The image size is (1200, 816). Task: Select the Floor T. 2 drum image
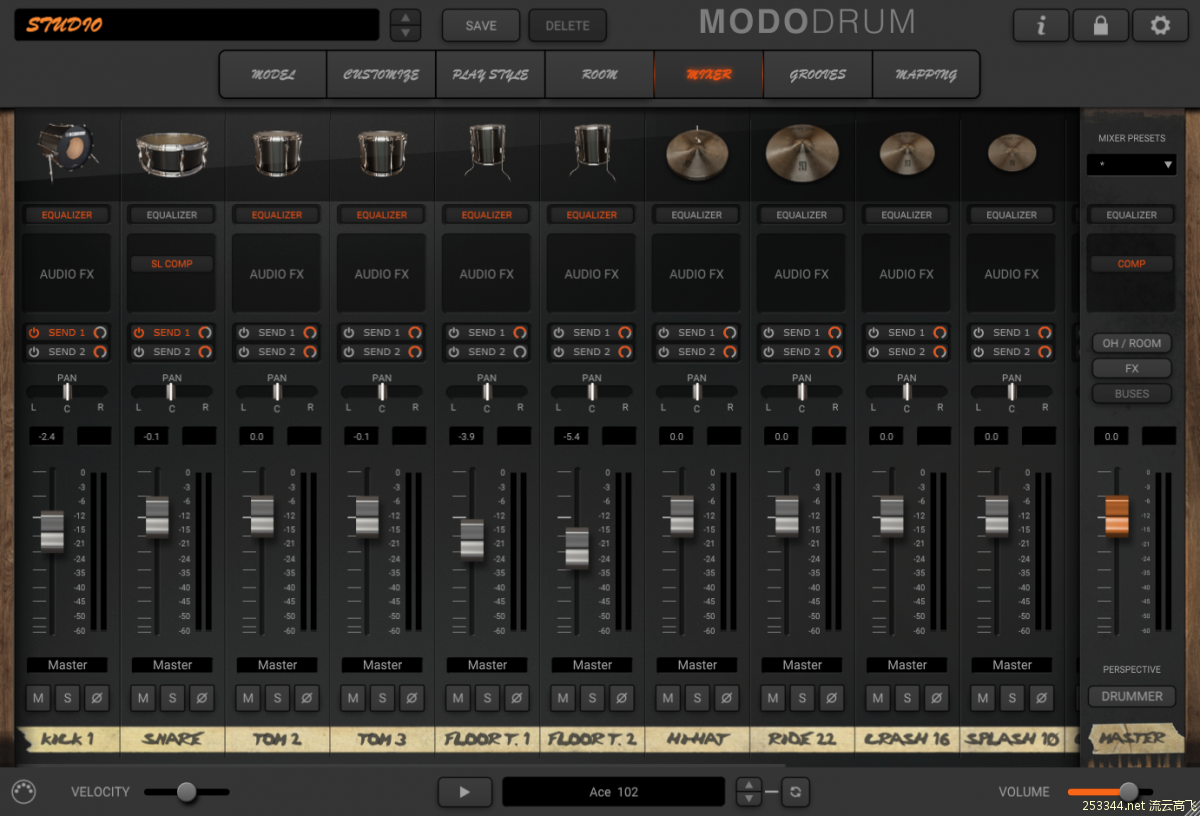tap(592, 152)
